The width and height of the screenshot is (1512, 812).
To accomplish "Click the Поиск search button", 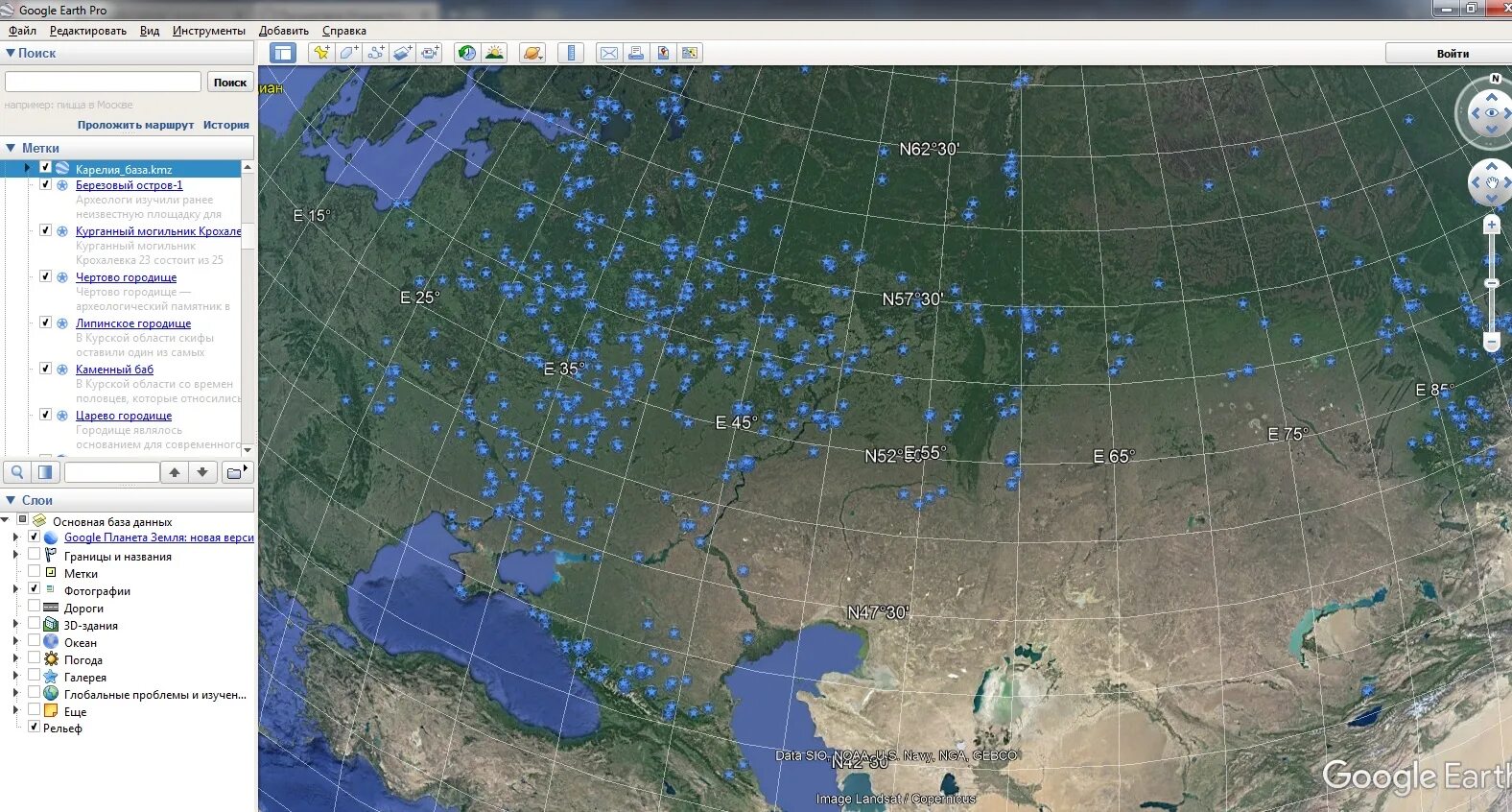I will point(230,83).
